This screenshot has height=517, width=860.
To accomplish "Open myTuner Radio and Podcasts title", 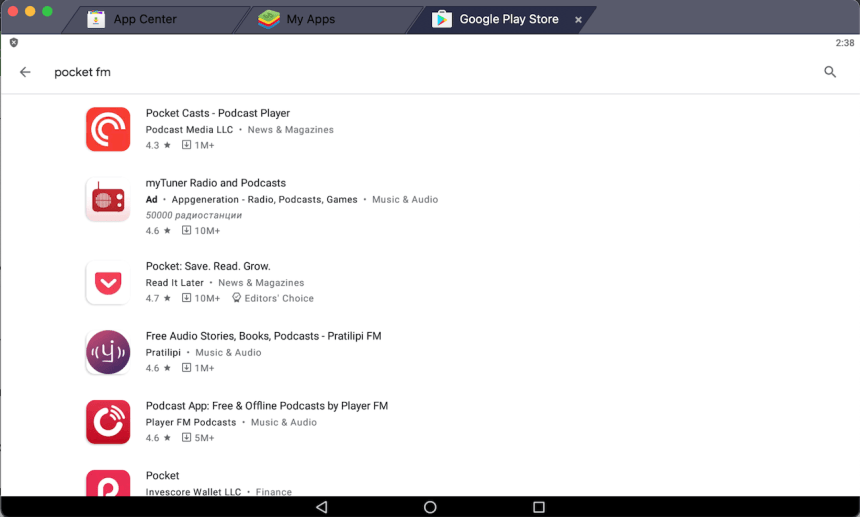I will [216, 183].
